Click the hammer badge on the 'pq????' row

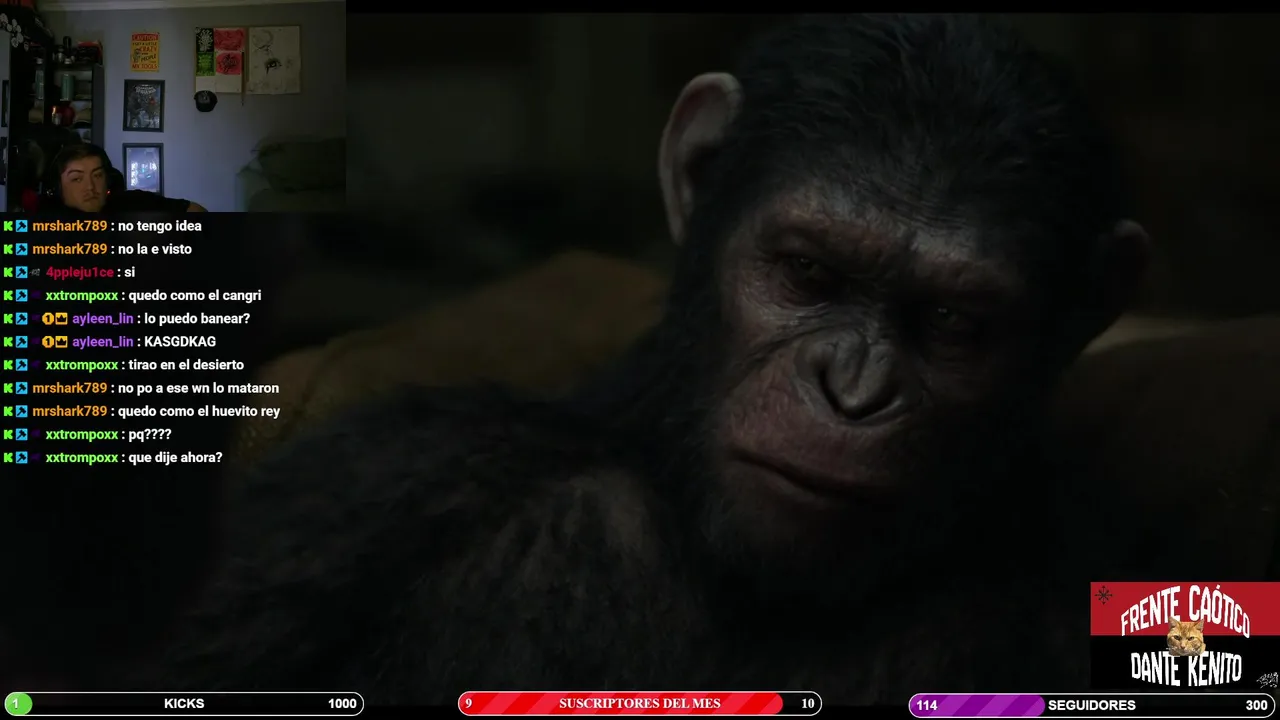click(x=21, y=434)
